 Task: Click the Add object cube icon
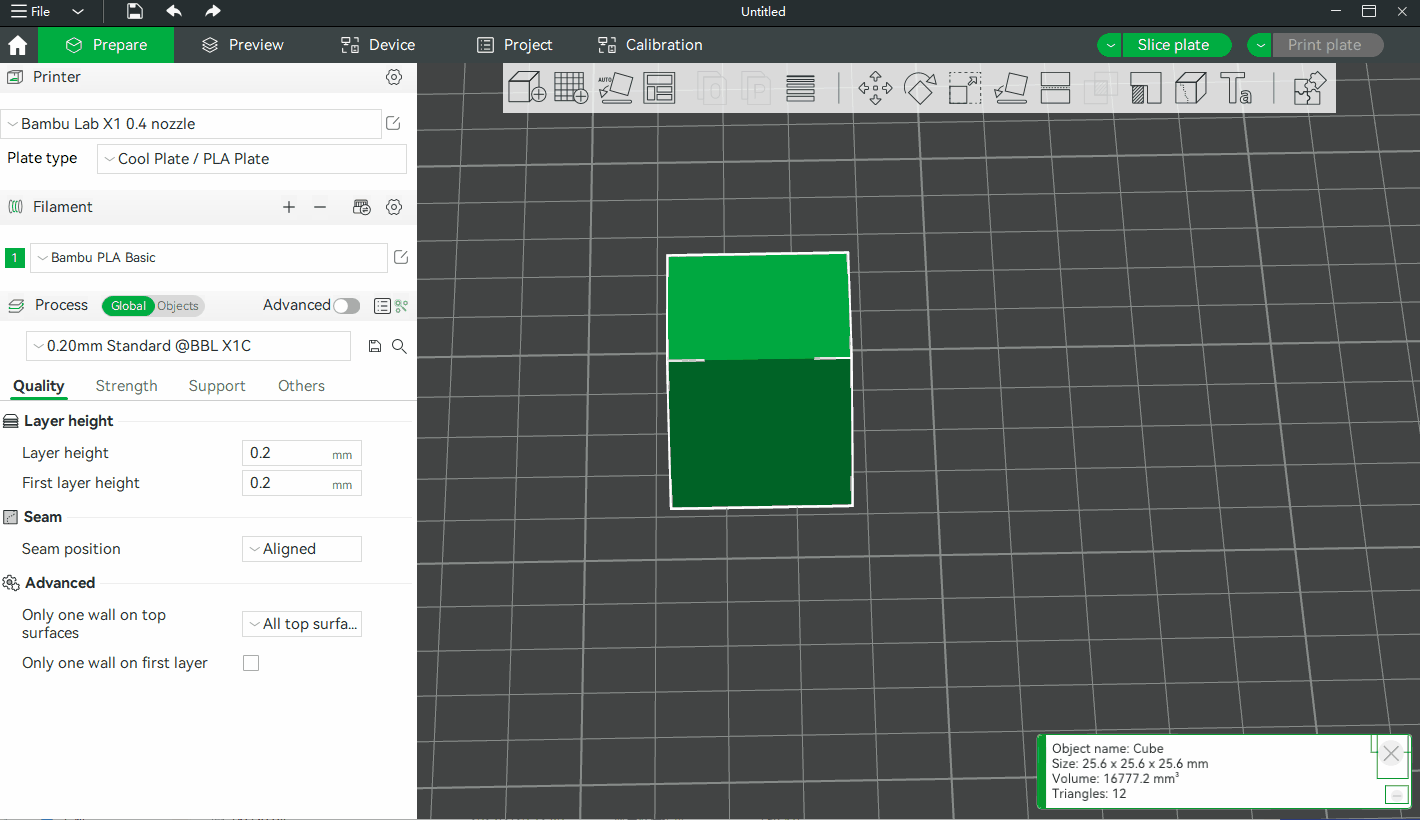[526, 88]
